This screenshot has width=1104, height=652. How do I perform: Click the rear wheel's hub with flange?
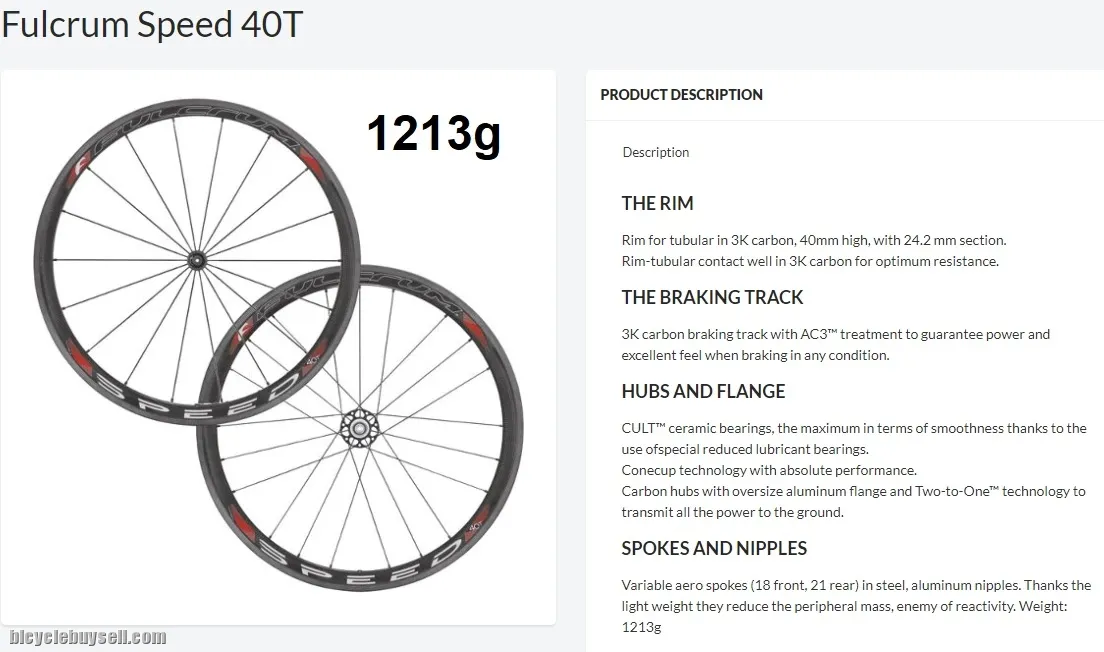click(x=359, y=427)
